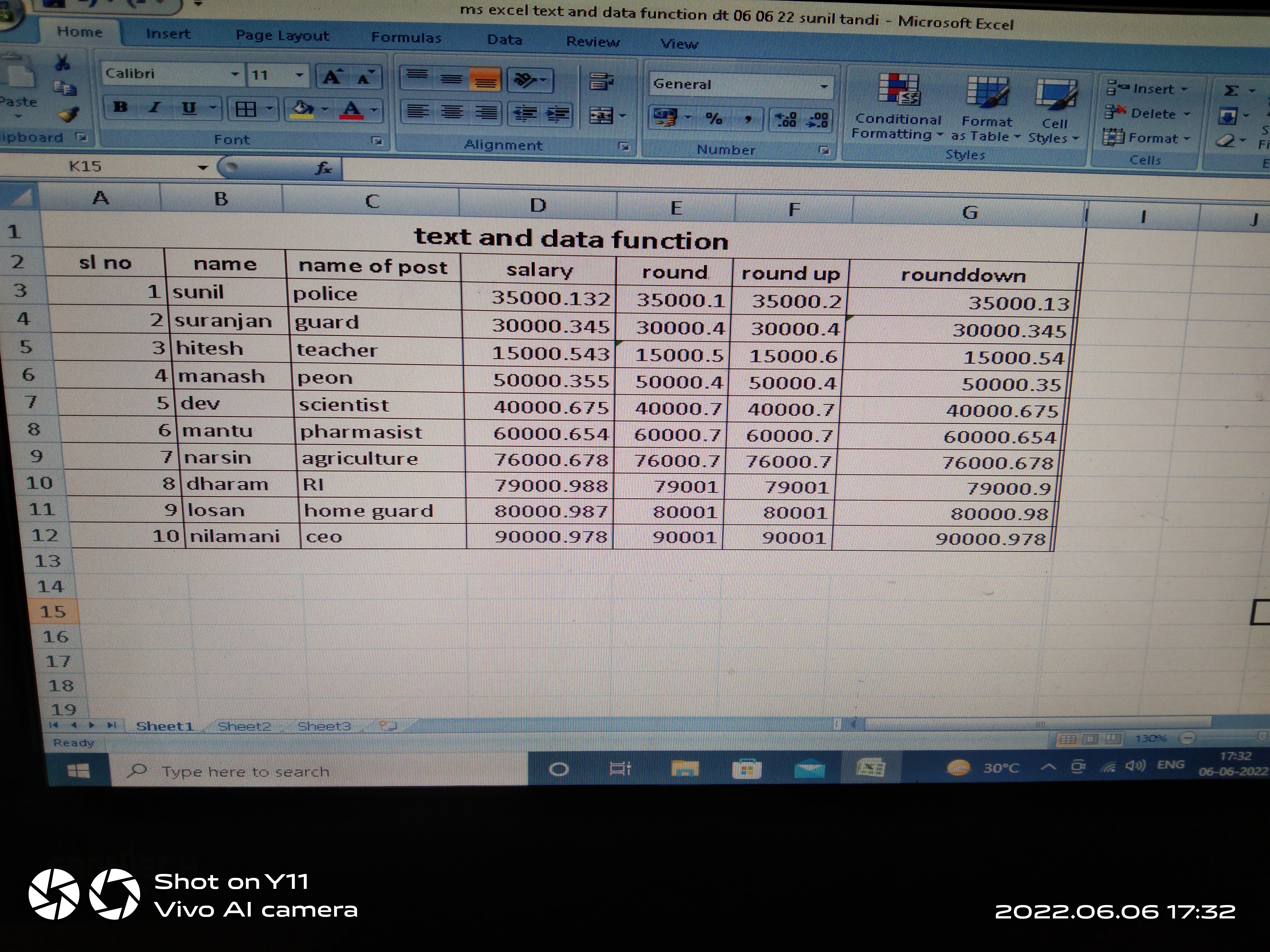Screen dimensions: 1270x952
Task: Toggle bold formatting
Action: [121, 107]
